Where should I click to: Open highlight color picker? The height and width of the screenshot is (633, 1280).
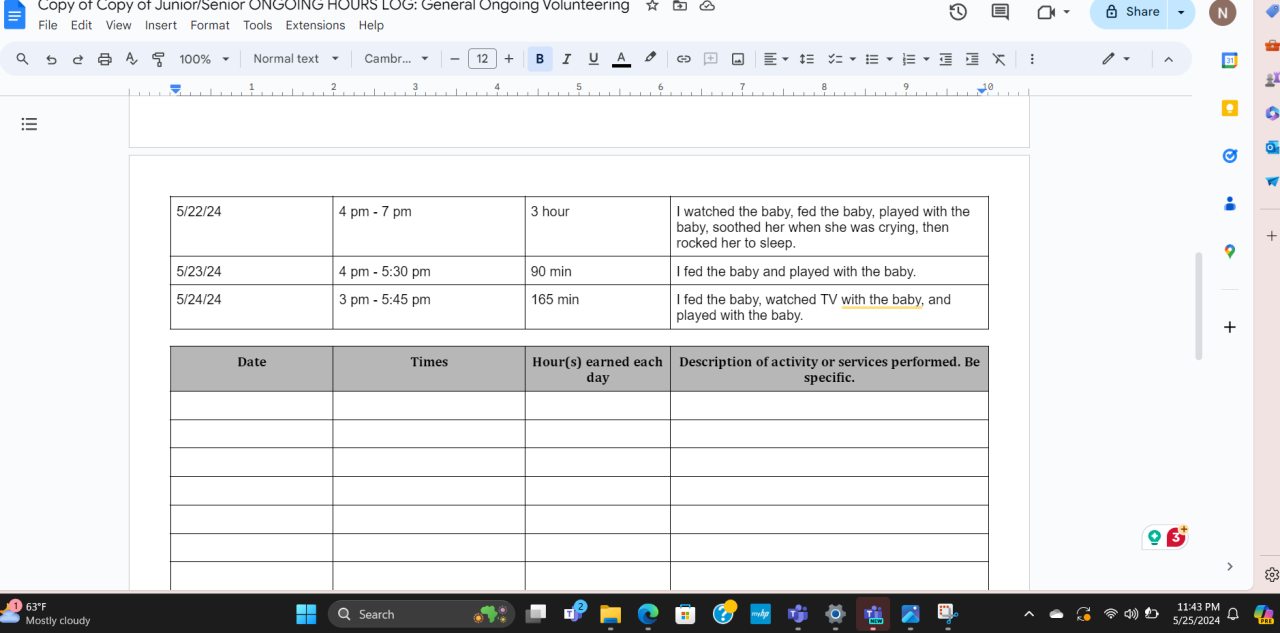coord(650,58)
